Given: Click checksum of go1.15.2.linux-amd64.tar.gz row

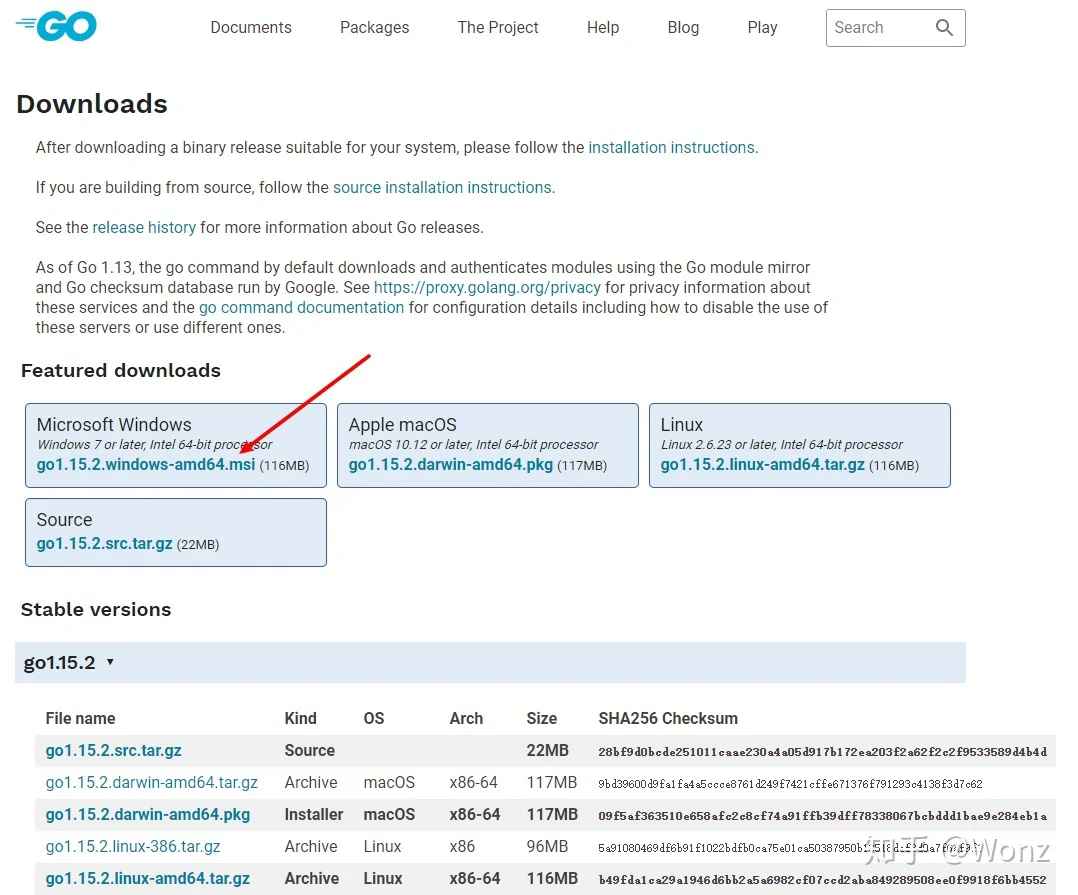Looking at the screenshot, I should [822, 879].
